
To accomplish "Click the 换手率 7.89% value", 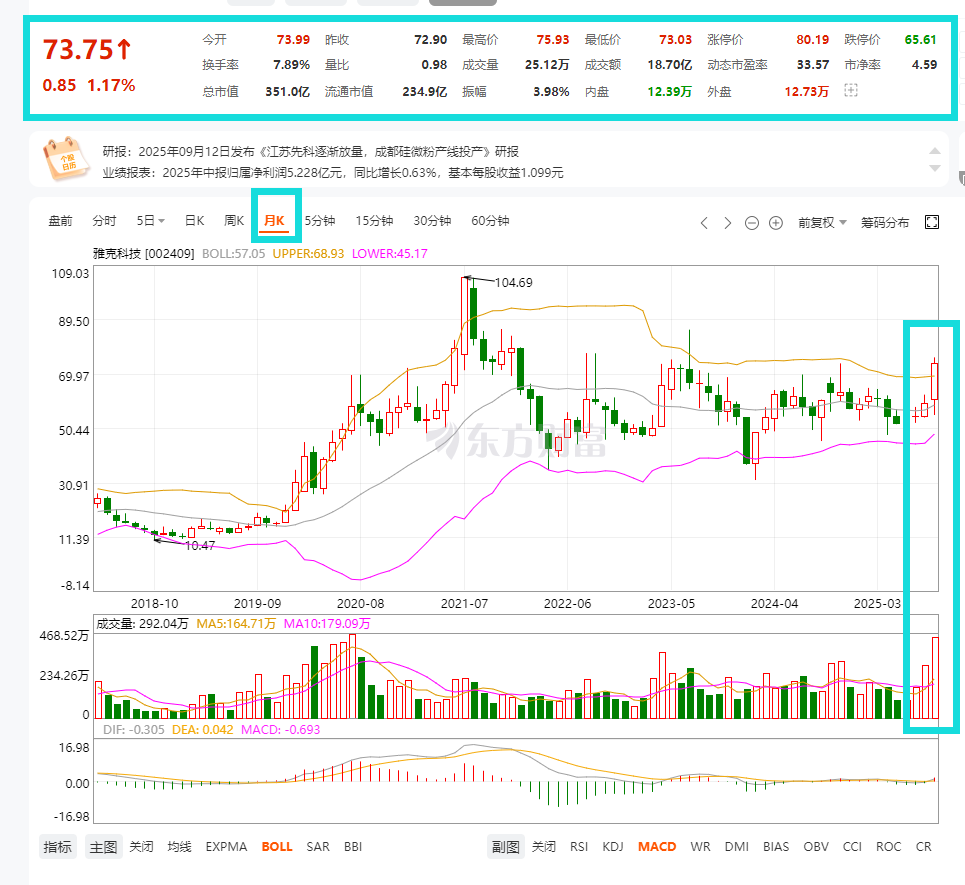I will coord(291,65).
